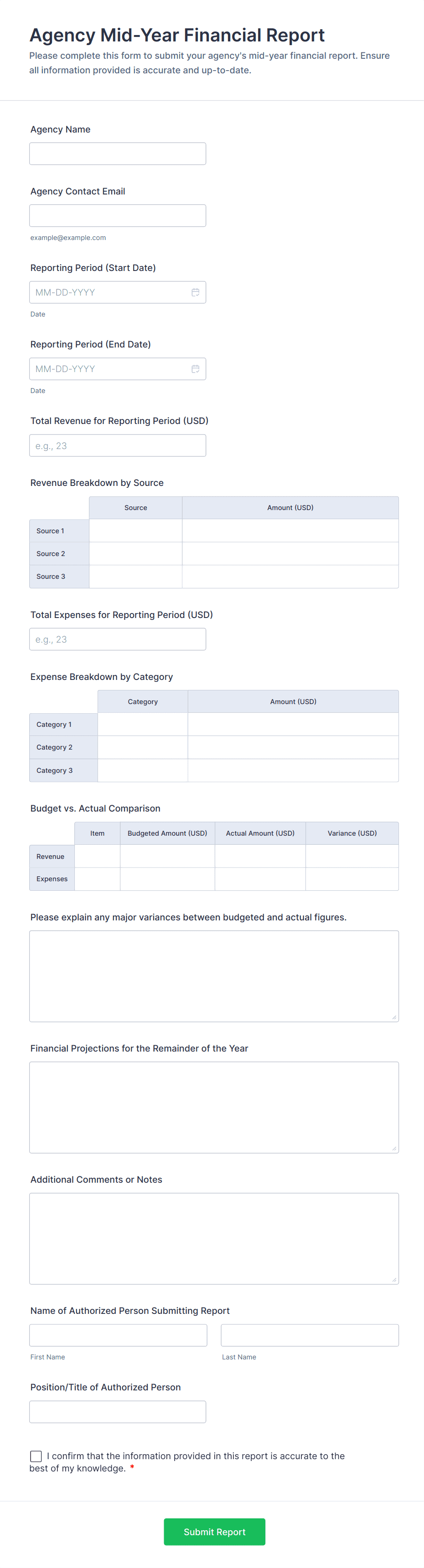Select Total Revenue for Reporting Period field
The height and width of the screenshot is (1568, 424).
(118, 445)
